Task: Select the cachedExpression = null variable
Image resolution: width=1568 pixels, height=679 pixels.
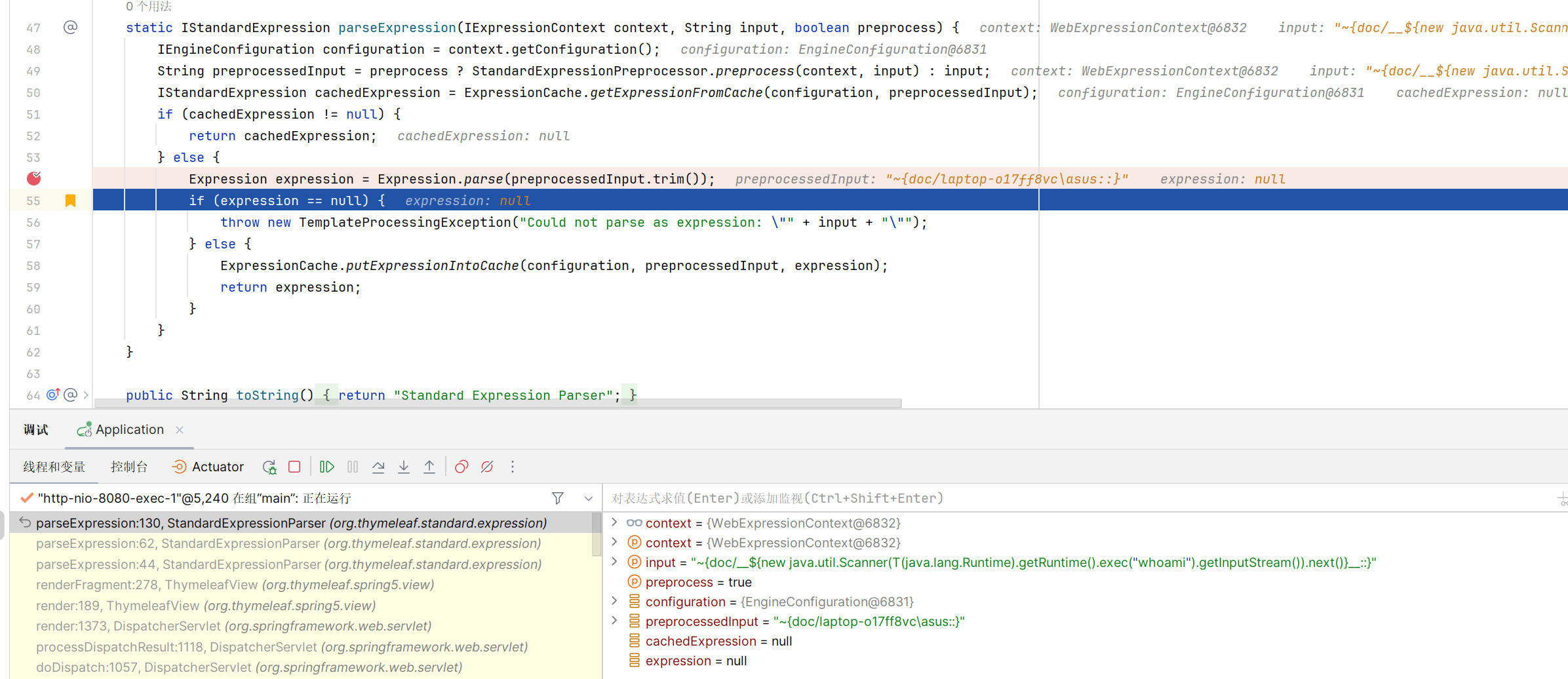Action: point(718,641)
